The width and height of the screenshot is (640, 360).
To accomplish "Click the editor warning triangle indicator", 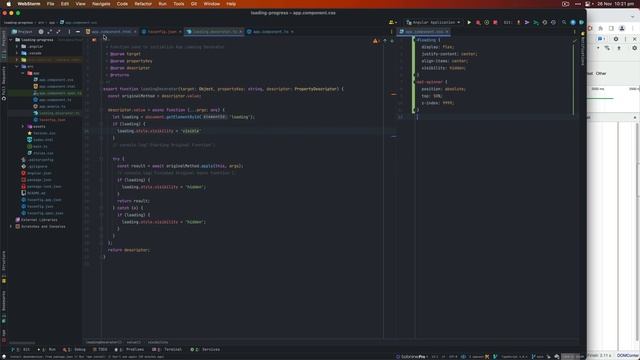I will [x=375, y=41].
